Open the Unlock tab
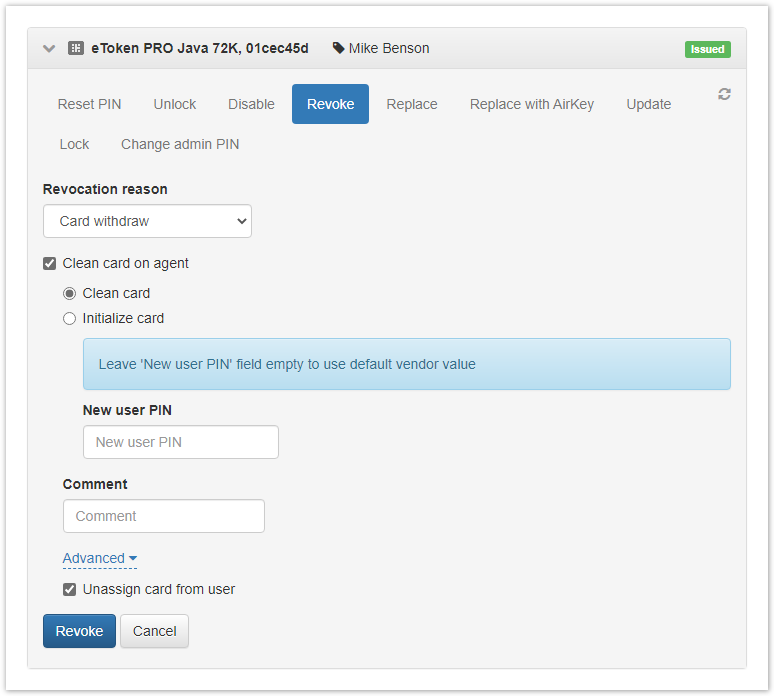This screenshot has width=774, height=696. [175, 104]
